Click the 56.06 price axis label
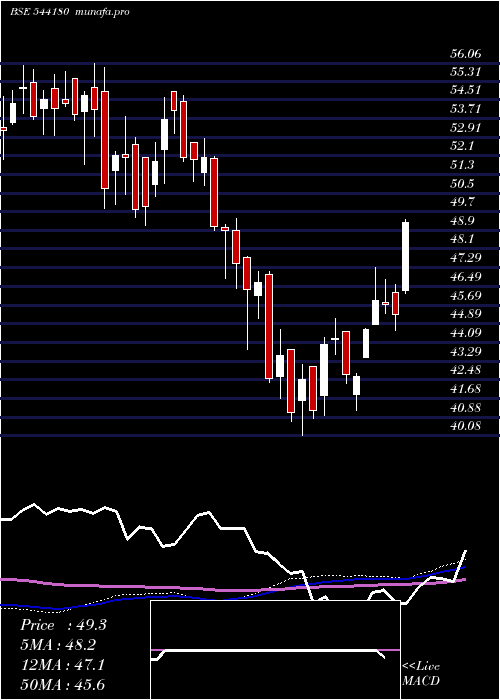The width and height of the screenshot is (500, 700). pyautogui.click(x=466, y=54)
